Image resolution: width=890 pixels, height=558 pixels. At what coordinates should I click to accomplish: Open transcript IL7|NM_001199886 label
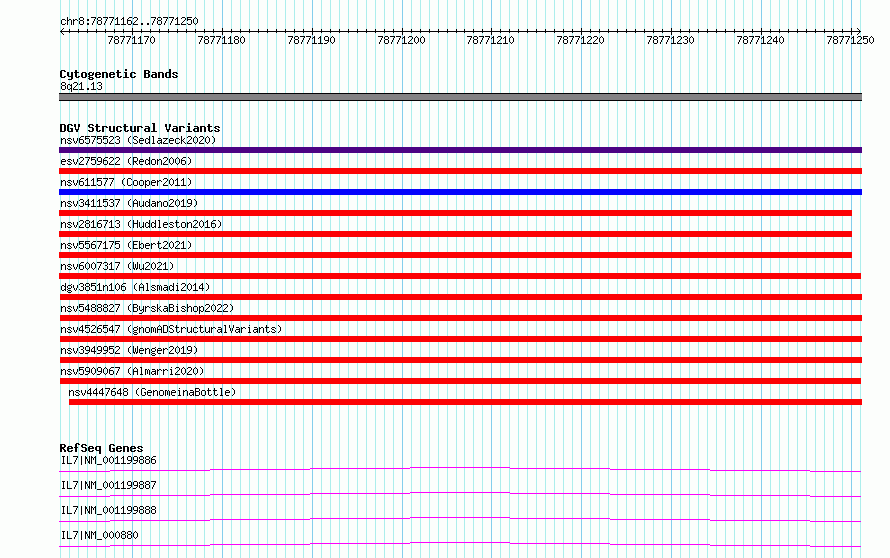pos(108,460)
